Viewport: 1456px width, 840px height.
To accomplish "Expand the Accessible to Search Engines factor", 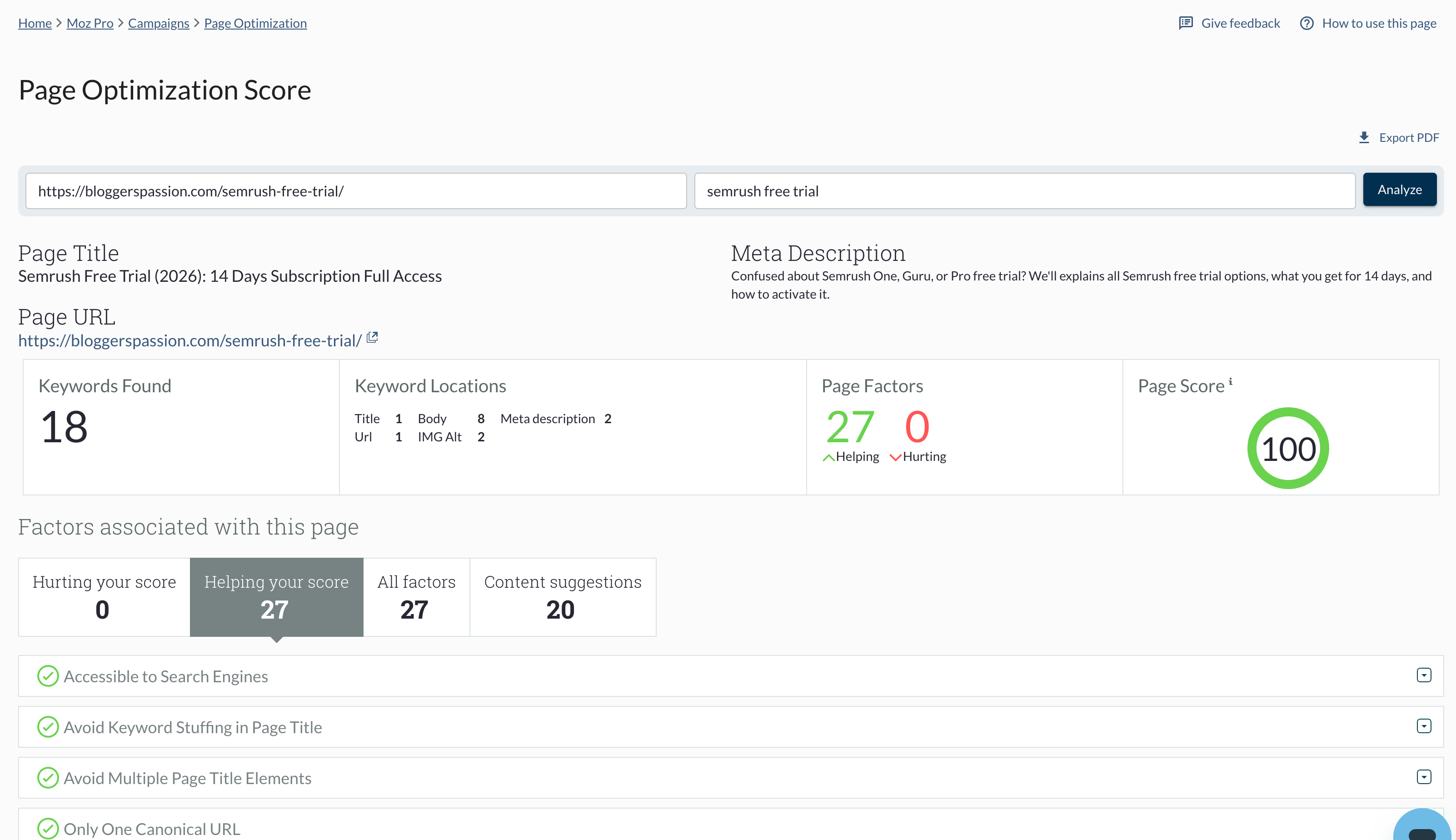I will [x=1425, y=675].
